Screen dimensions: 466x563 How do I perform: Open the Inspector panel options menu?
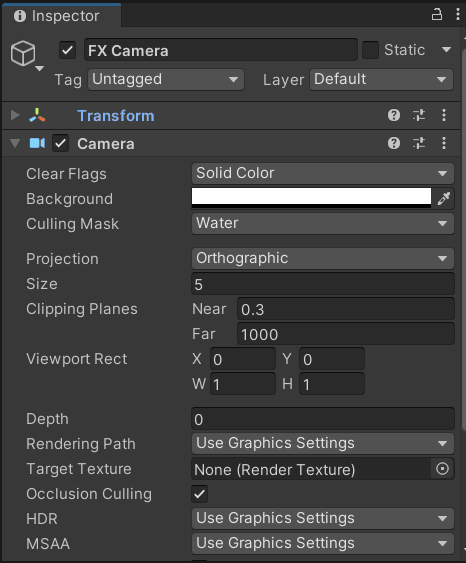(458, 15)
